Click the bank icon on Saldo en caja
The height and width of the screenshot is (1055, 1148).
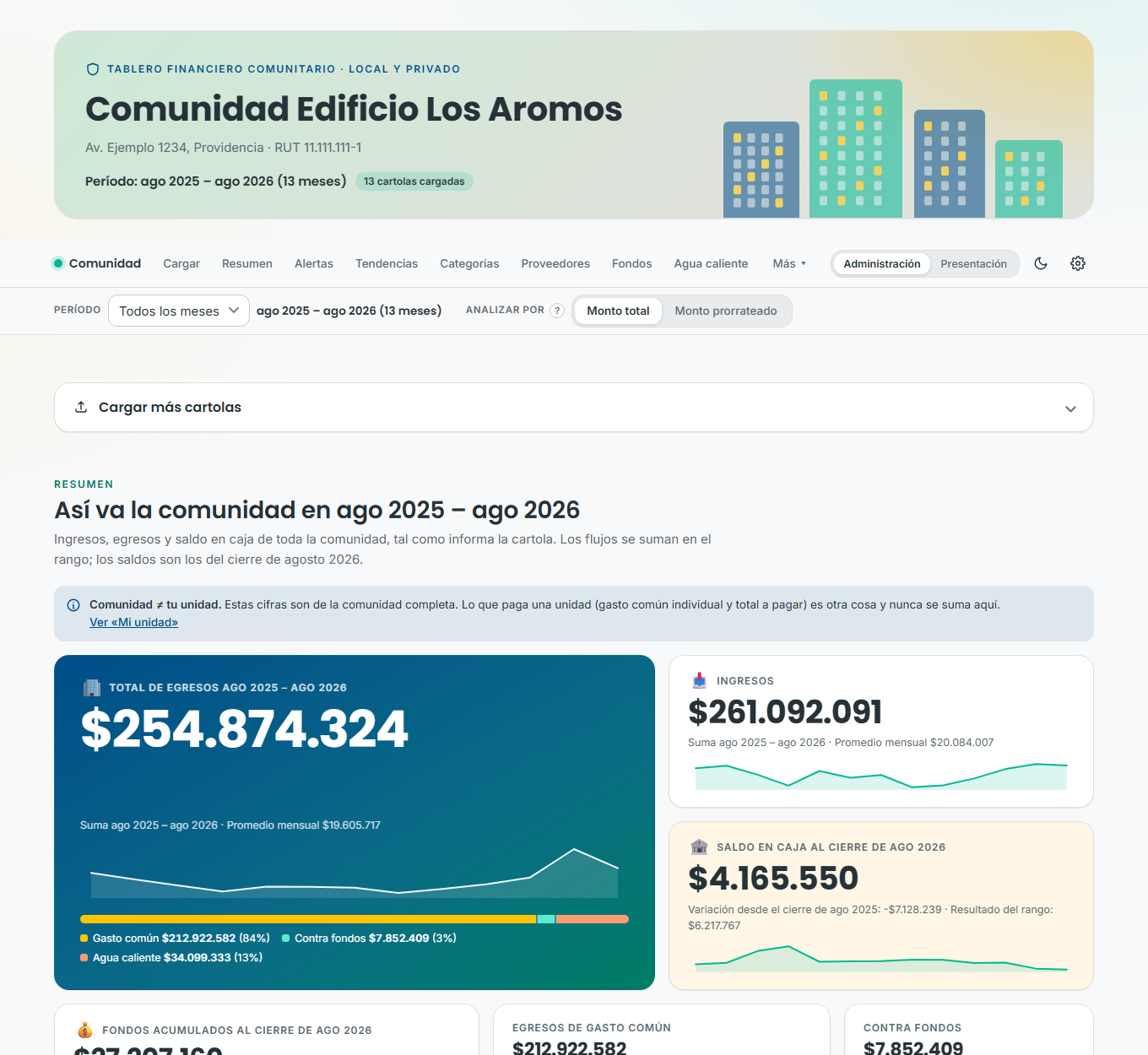(699, 847)
